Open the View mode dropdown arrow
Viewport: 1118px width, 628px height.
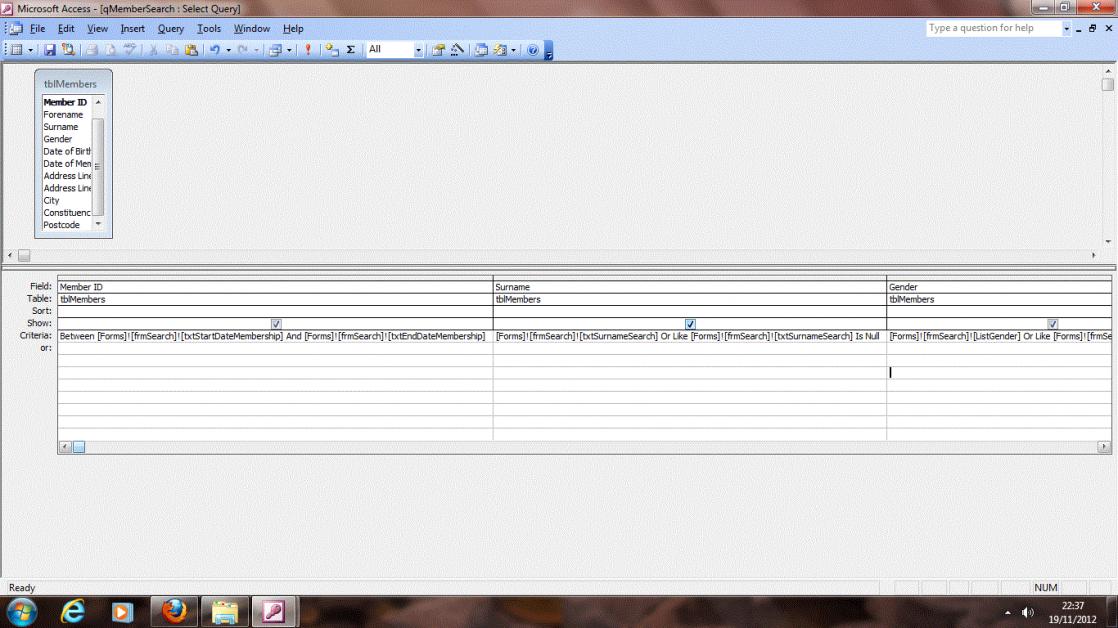[30, 50]
